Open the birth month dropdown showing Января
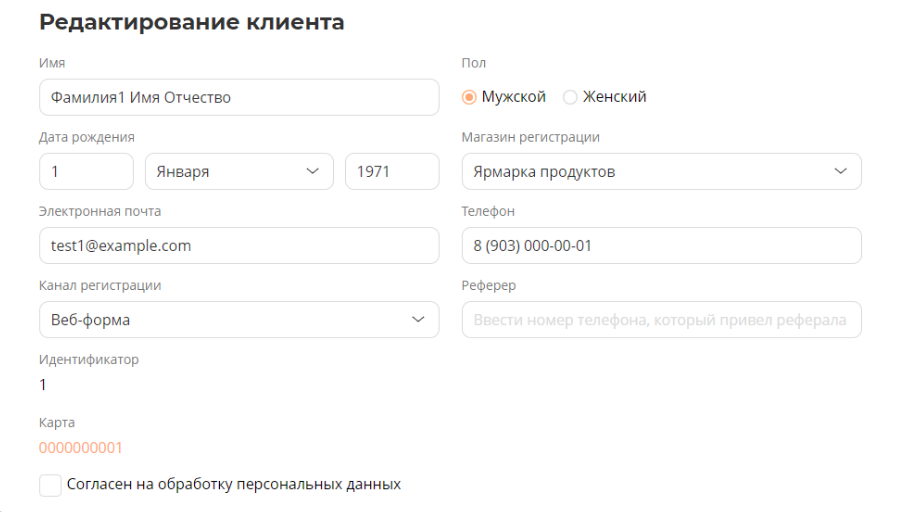This screenshot has height=512, width=910. click(x=239, y=171)
